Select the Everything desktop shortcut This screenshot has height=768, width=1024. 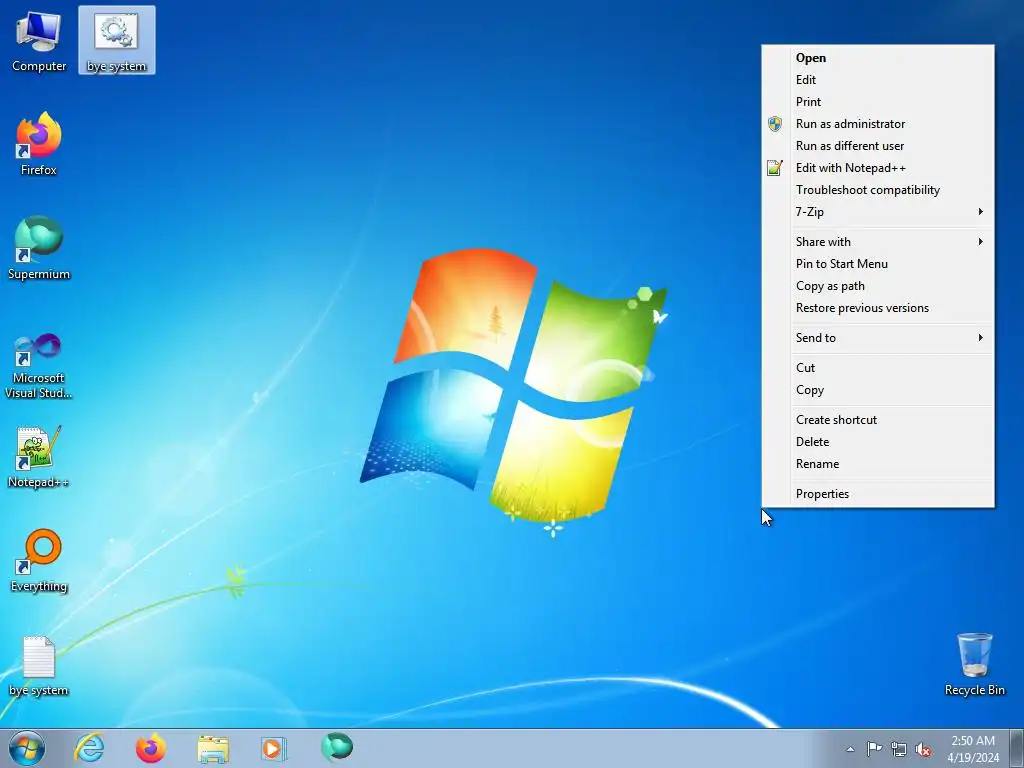[39, 560]
